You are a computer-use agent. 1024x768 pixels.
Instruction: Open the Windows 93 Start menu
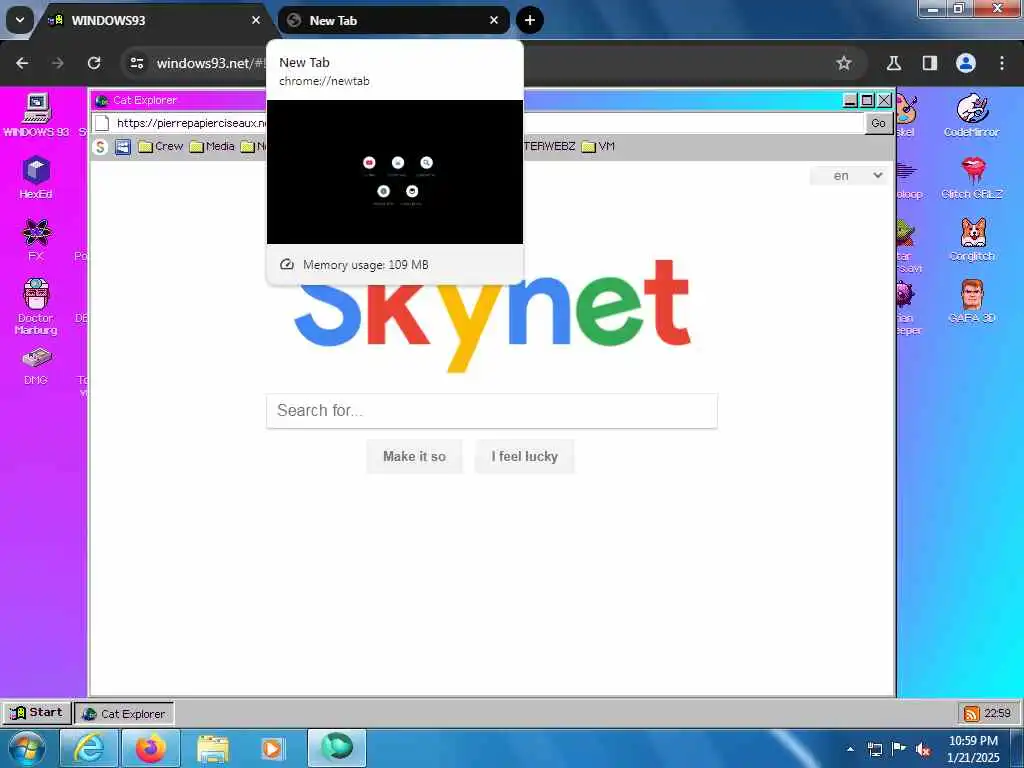pos(37,712)
